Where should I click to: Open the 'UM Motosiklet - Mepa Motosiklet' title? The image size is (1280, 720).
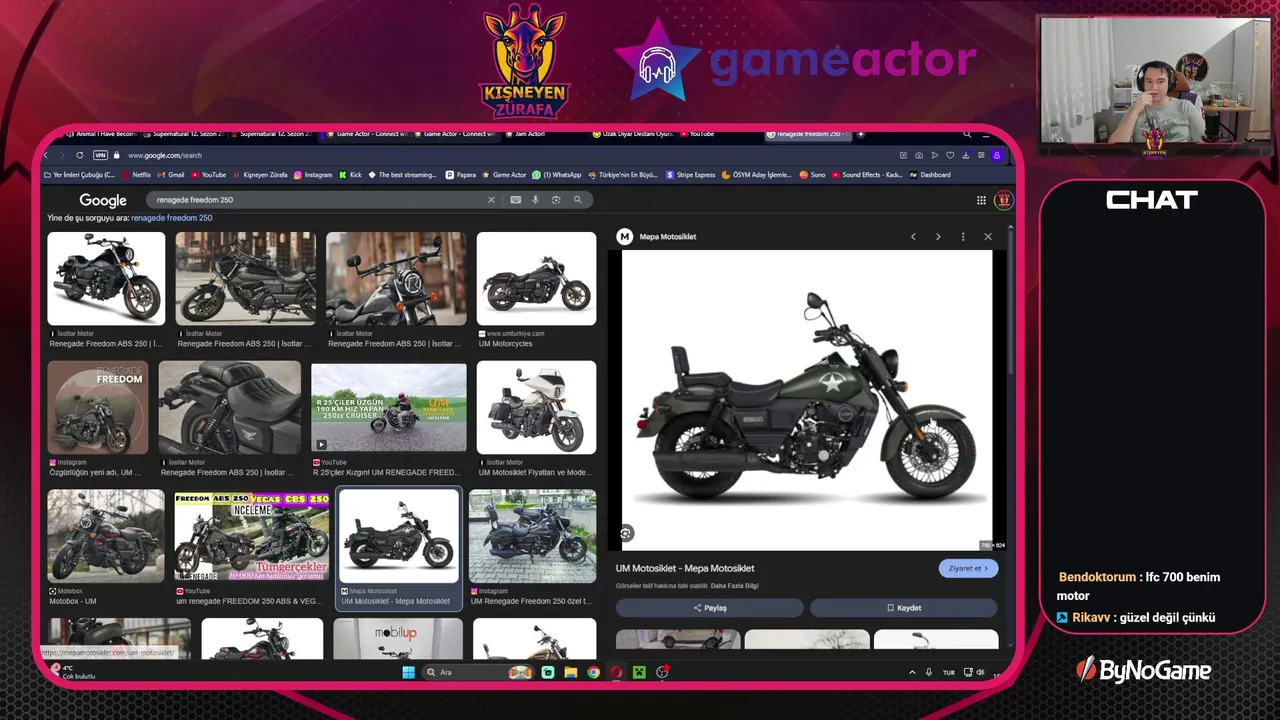click(685, 568)
